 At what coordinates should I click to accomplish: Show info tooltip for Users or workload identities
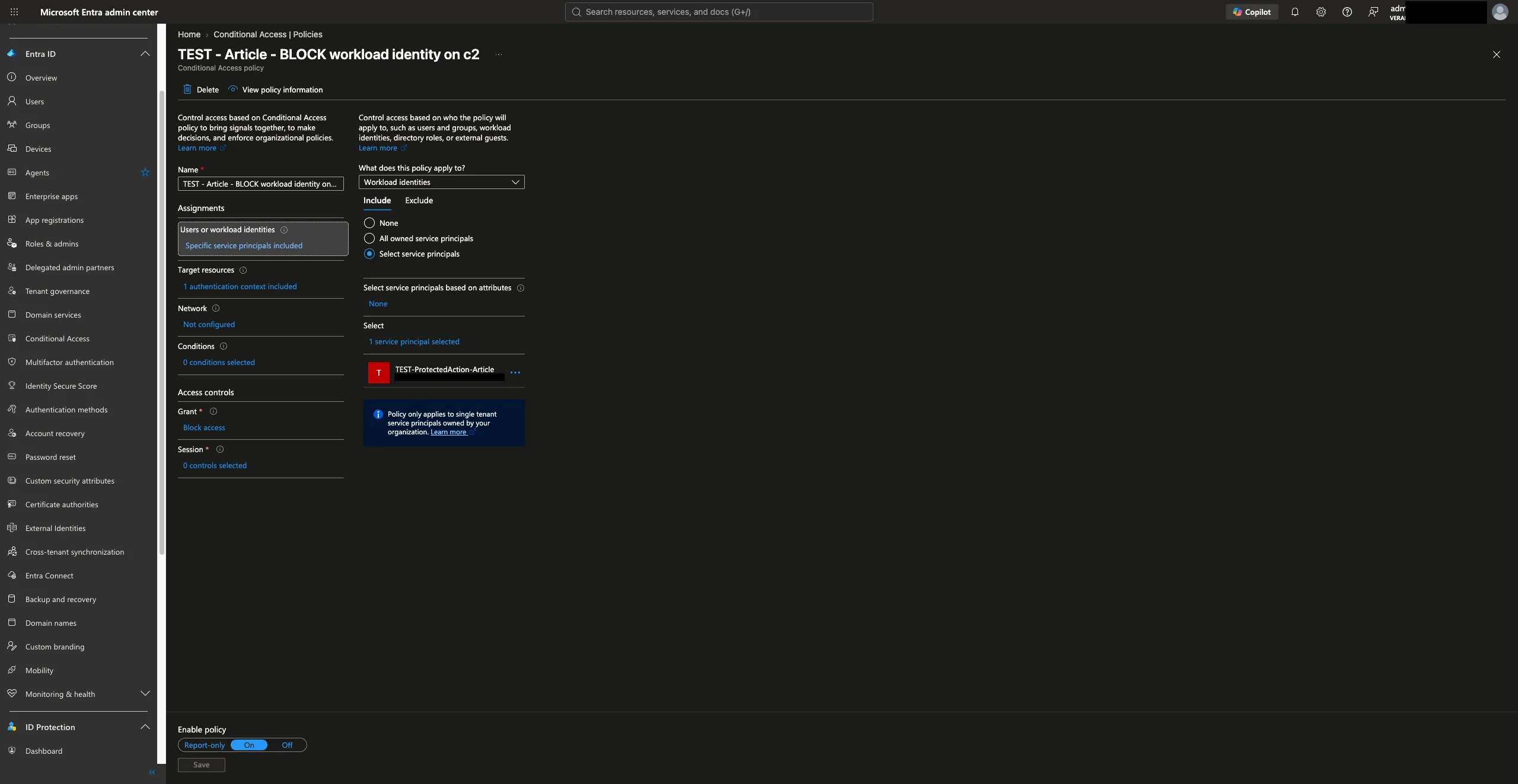click(284, 230)
